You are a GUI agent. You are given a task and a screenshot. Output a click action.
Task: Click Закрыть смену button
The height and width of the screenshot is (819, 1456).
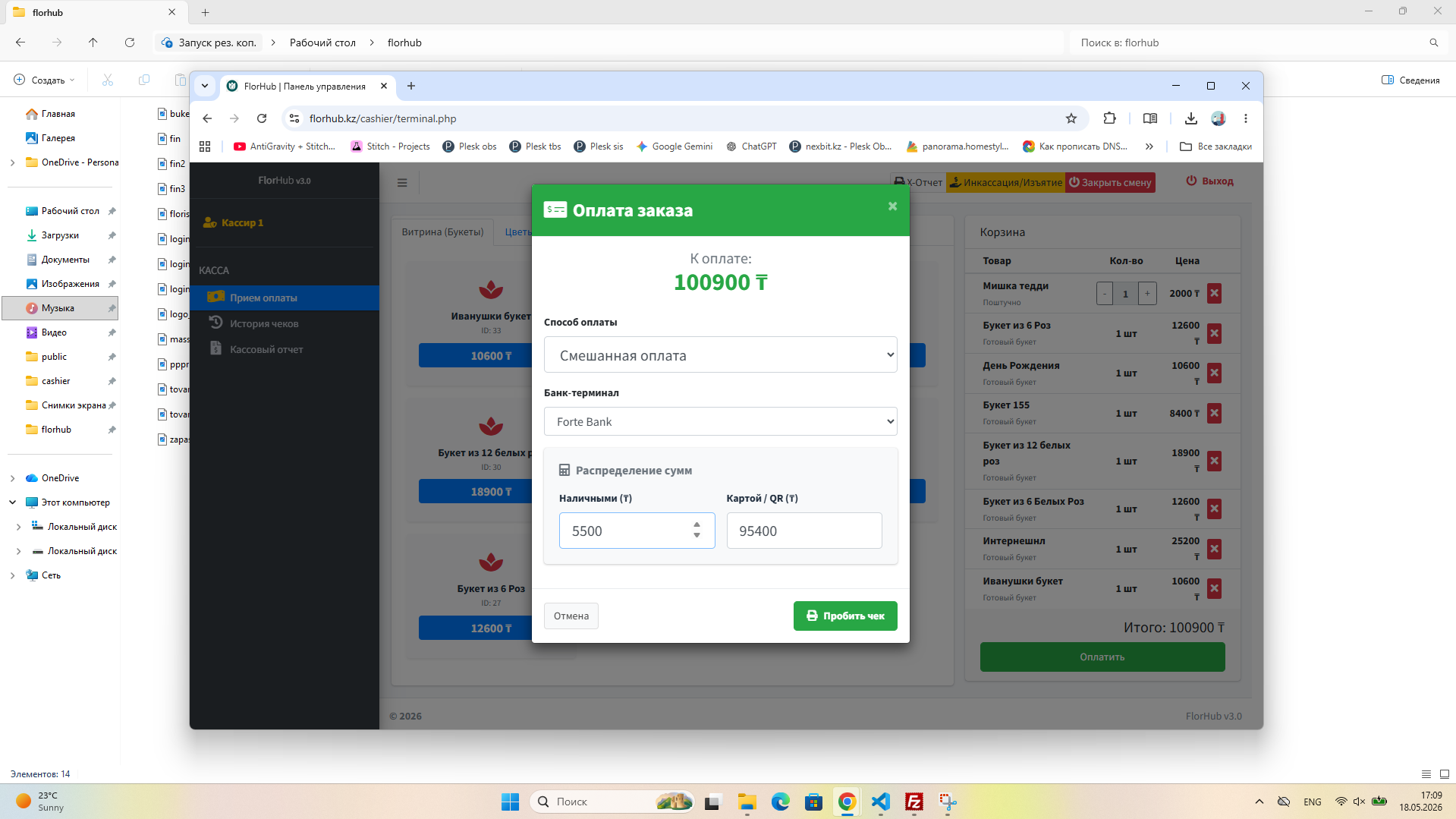tap(1110, 182)
